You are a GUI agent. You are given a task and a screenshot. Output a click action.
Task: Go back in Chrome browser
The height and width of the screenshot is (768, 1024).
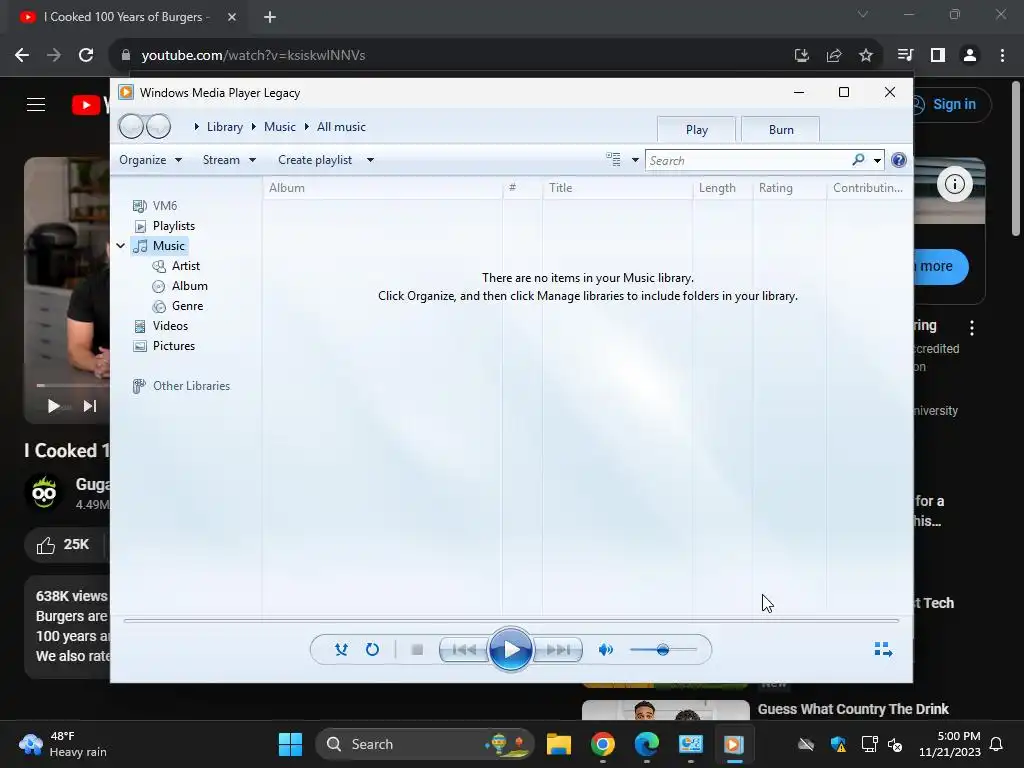pyautogui.click(x=22, y=56)
